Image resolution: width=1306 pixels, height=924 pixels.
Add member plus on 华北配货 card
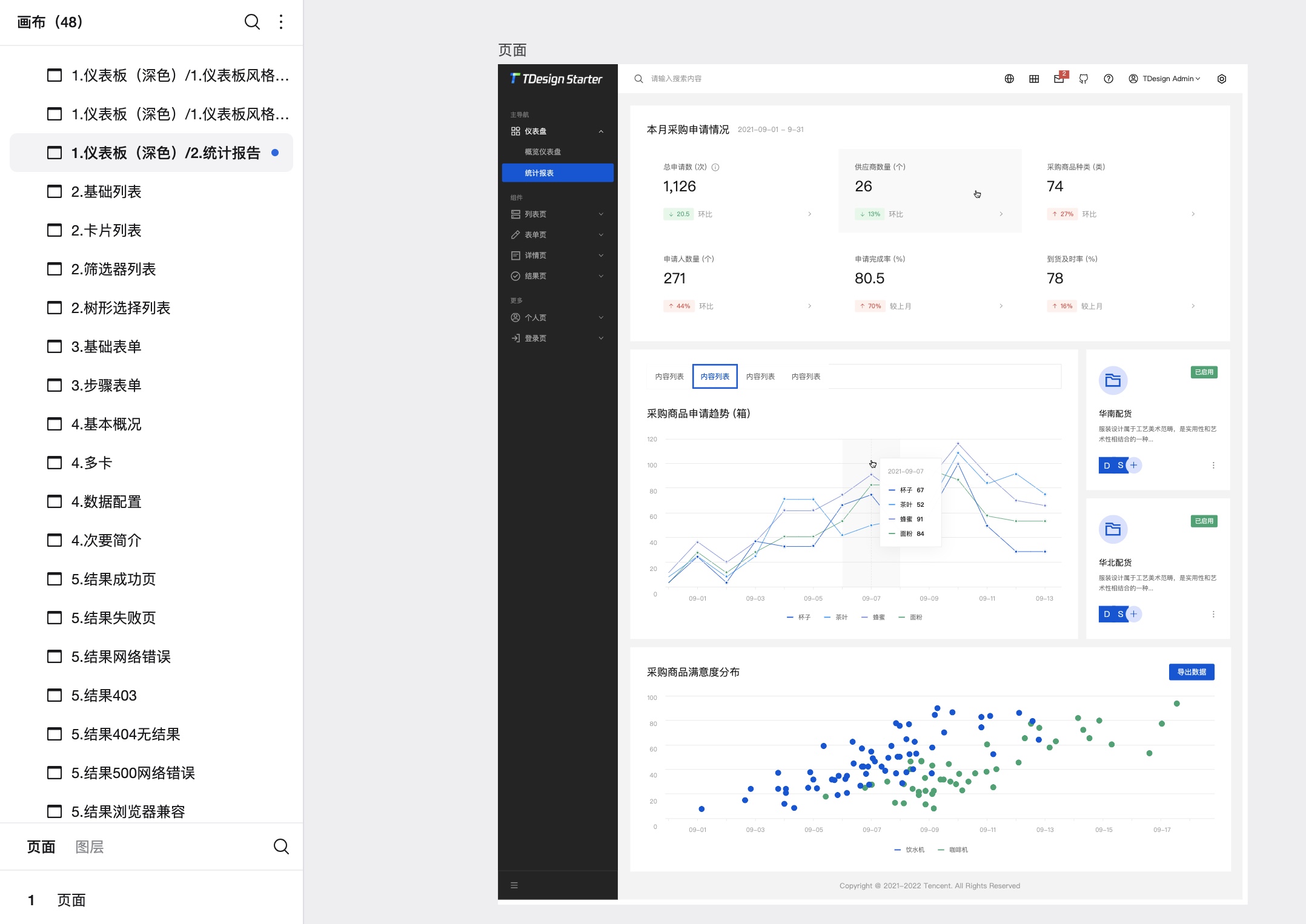[x=1134, y=614]
